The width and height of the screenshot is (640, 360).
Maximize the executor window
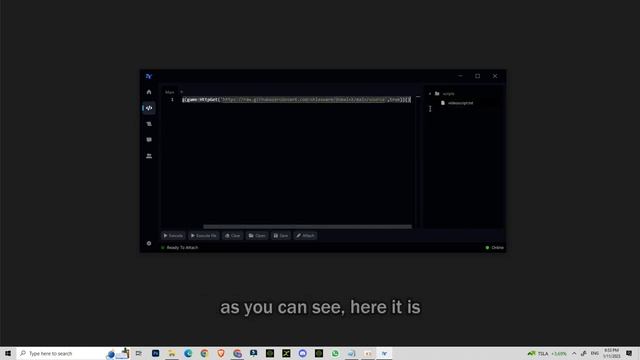(478, 76)
